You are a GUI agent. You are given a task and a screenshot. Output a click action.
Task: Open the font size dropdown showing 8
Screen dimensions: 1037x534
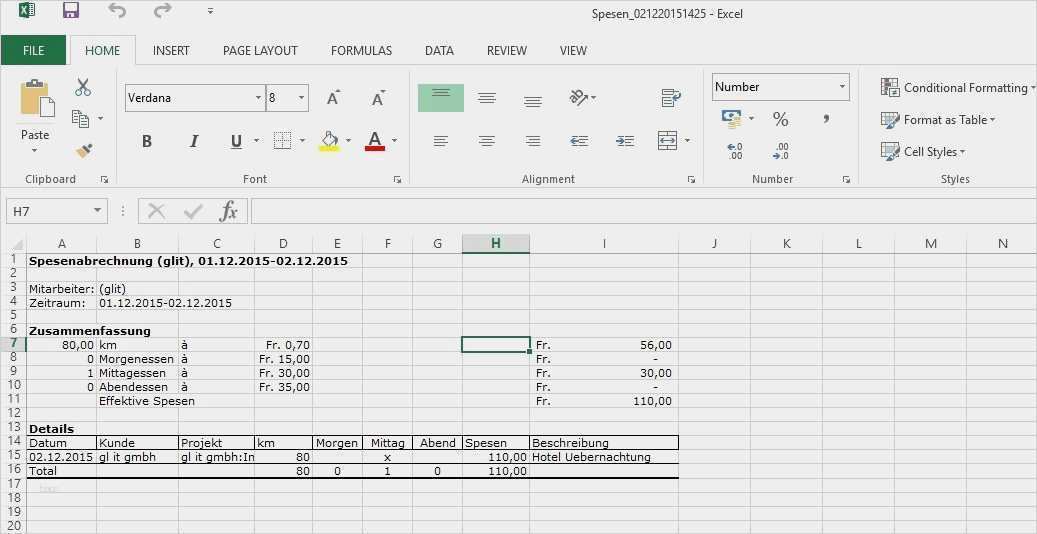coord(302,98)
